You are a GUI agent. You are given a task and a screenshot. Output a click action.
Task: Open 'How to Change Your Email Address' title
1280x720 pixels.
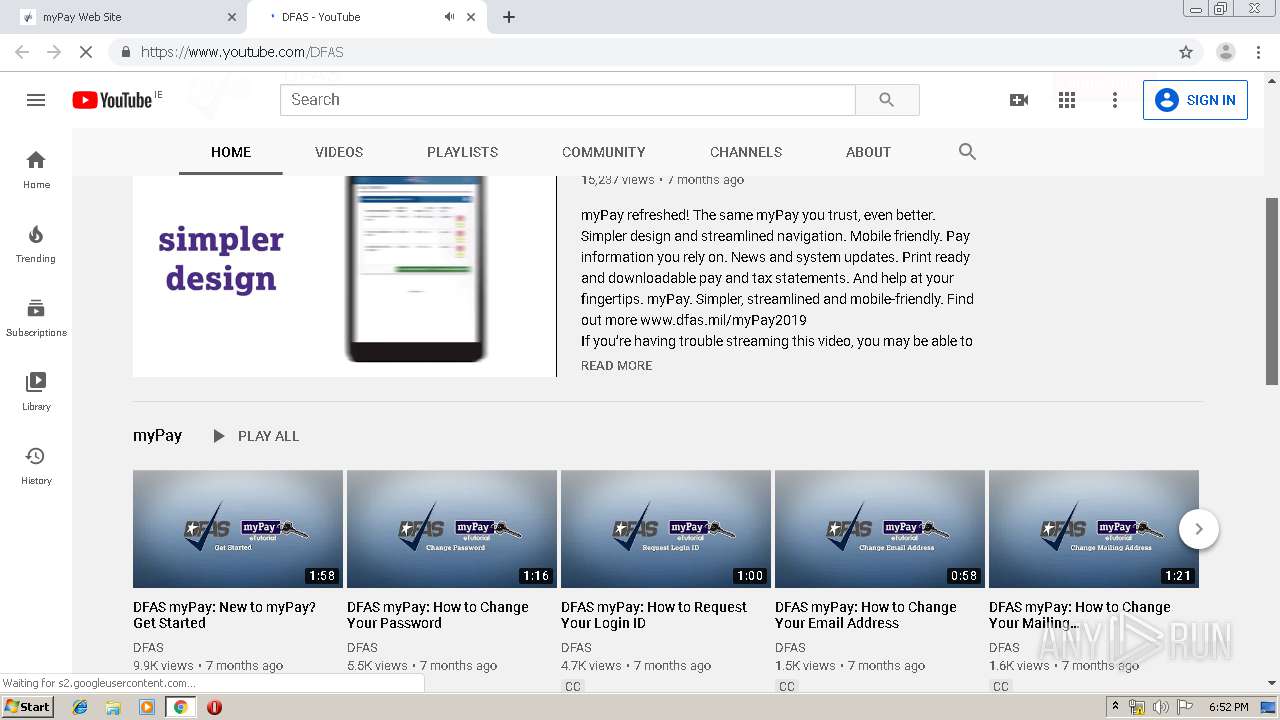point(866,615)
